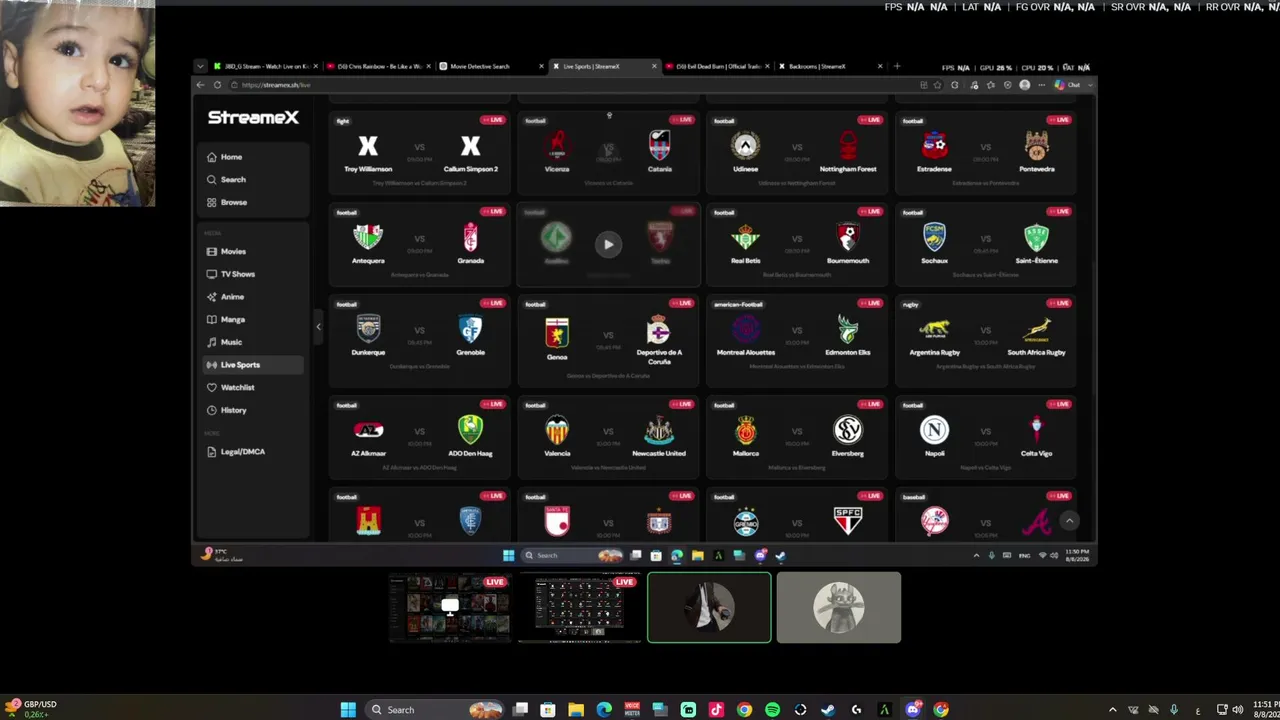Click the browser back arrow
1280x720 pixels.
[201, 85]
